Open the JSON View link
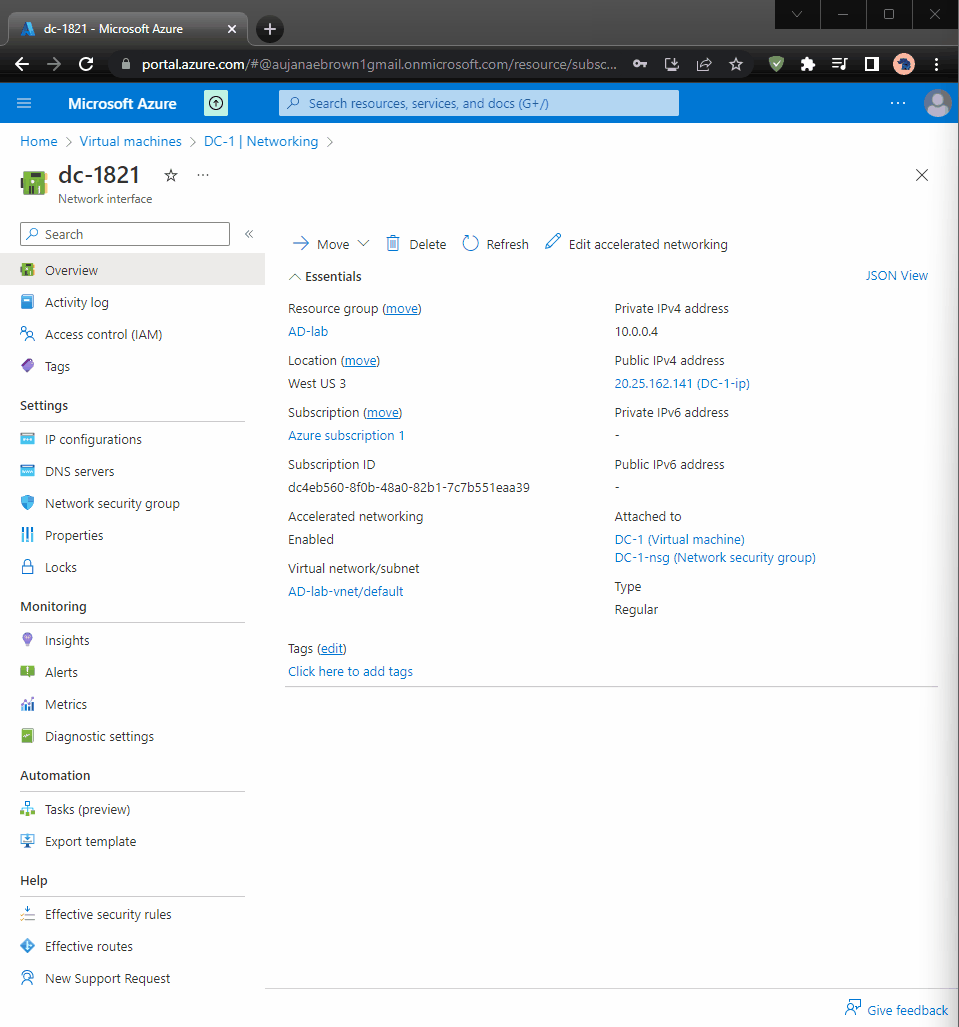 point(897,275)
